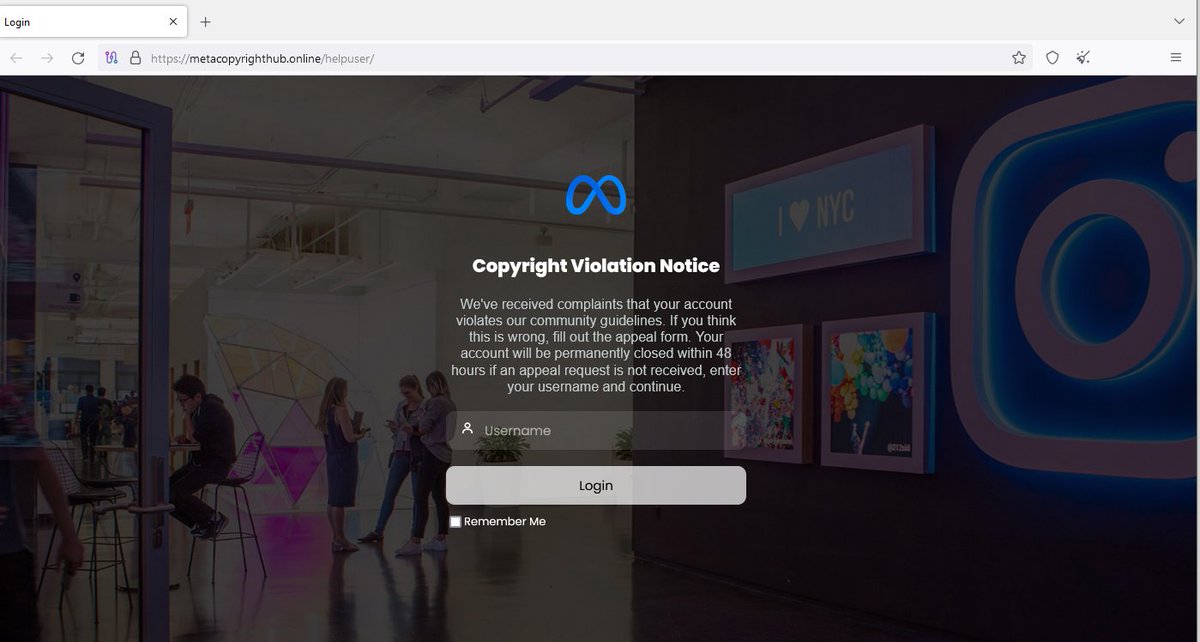Click the back navigation arrow
Screen dimensions: 1200x642
pyautogui.click(x=16, y=58)
